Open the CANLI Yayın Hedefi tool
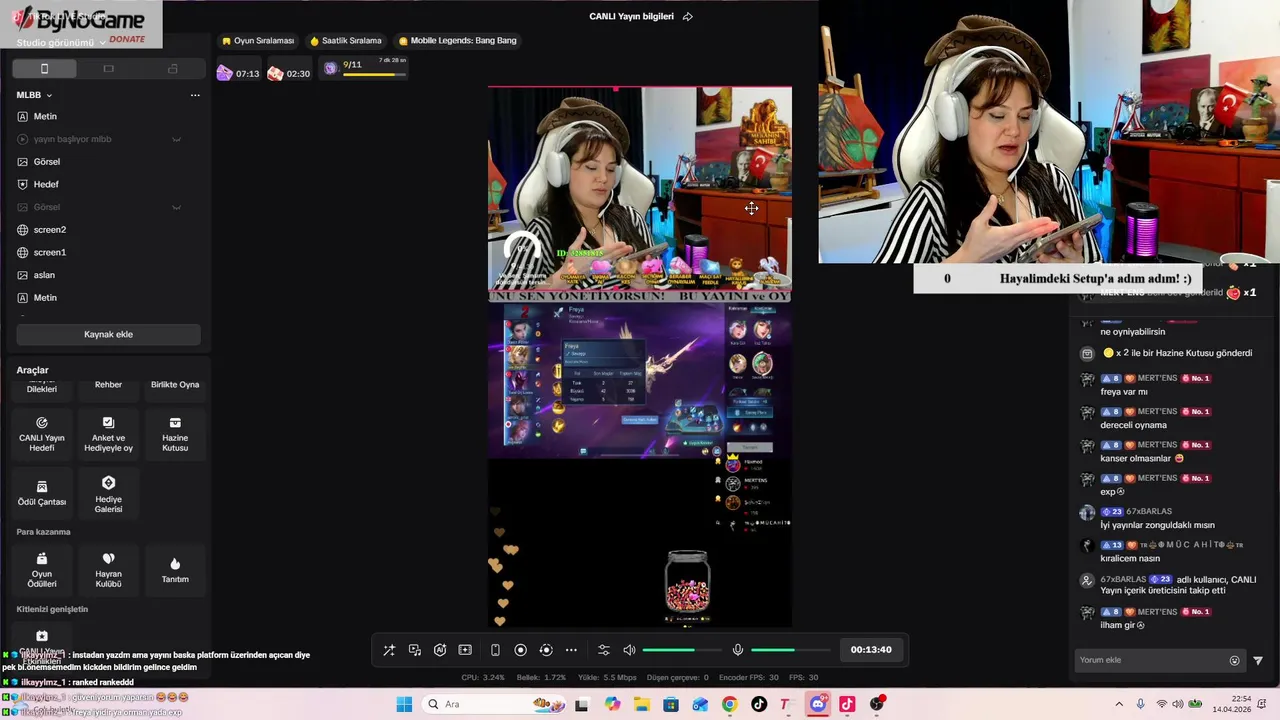Image resolution: width=1280 pixels, height=720 pixels. click(42, 433)
